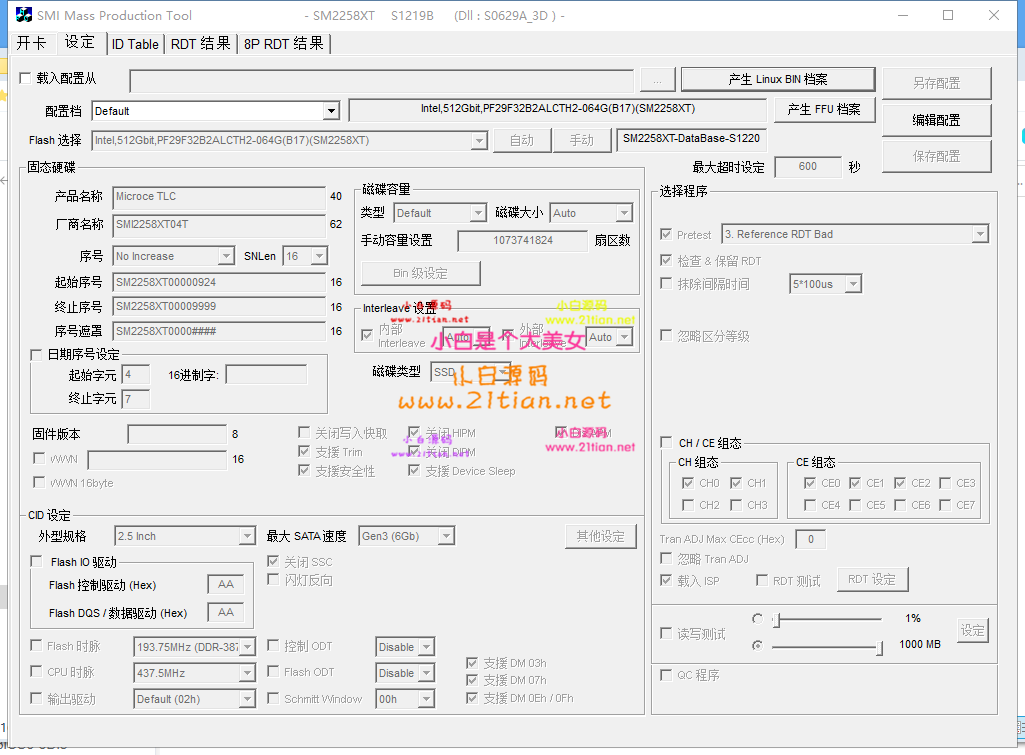Click the 编辑配置 button
The image size is (1025, 755).
[x=936, y=120]
